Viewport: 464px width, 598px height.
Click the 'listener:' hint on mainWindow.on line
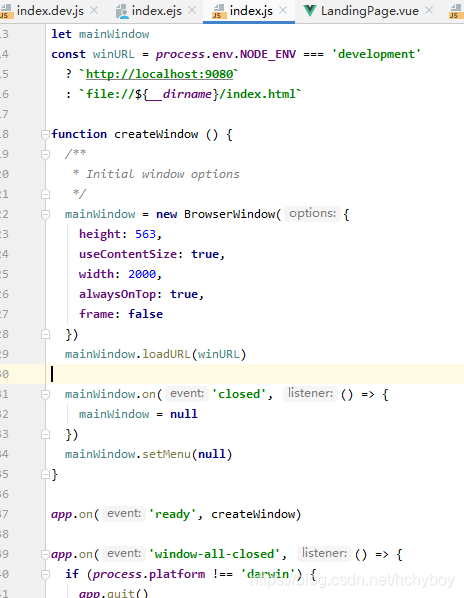click(x=310, y=393)
